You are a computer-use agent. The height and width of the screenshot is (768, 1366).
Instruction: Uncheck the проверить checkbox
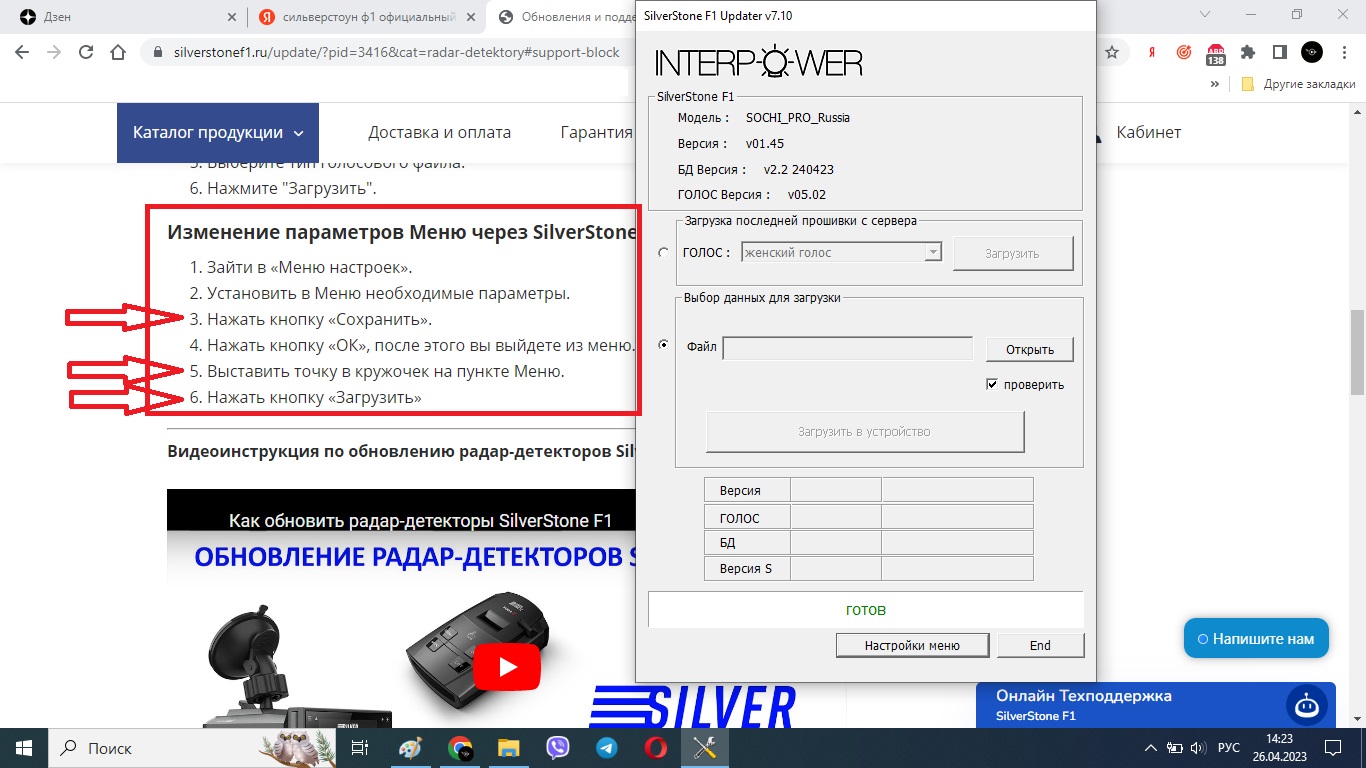992,384
